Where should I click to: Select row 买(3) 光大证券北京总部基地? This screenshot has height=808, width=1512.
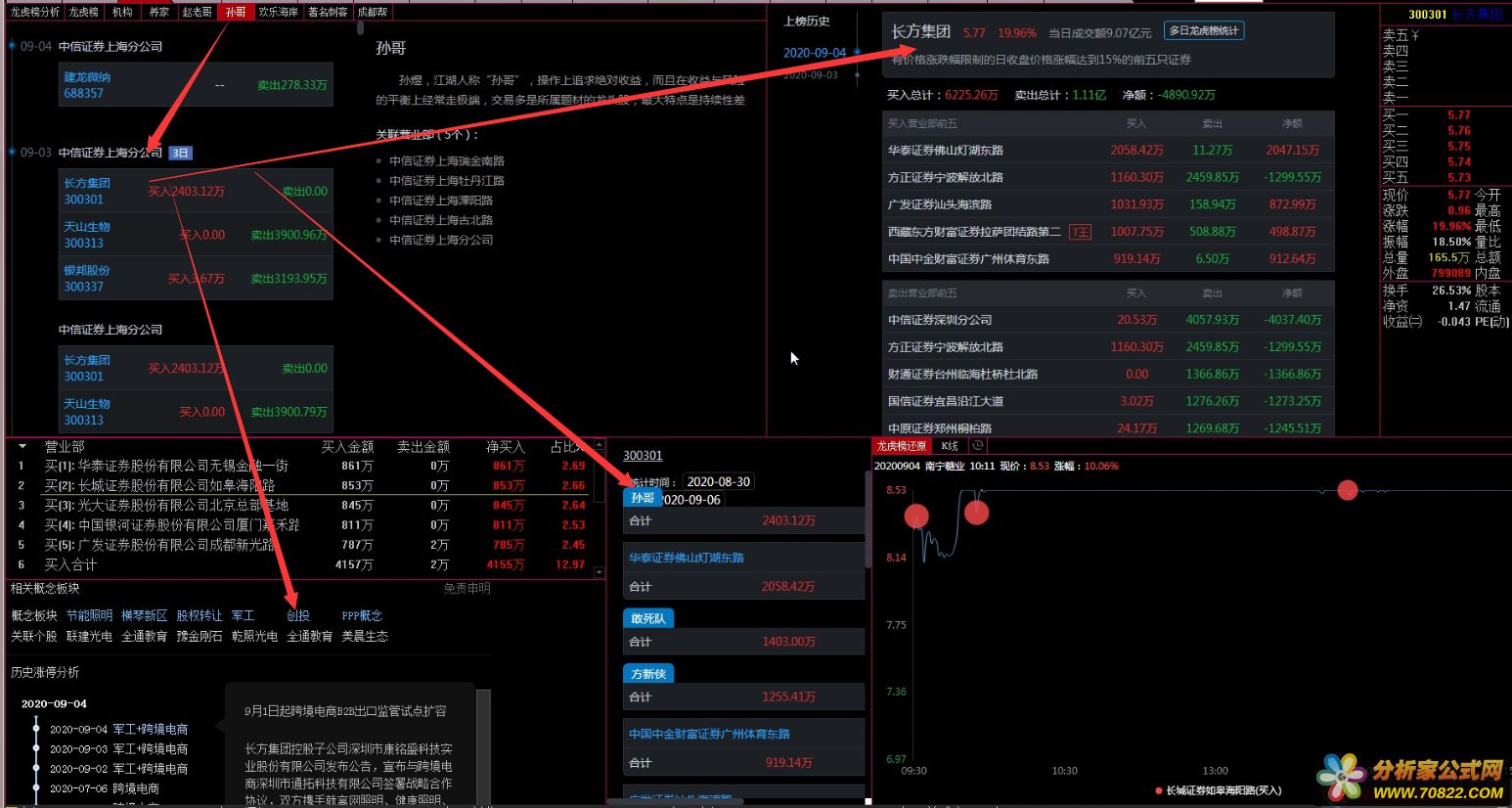pos(302,505)
